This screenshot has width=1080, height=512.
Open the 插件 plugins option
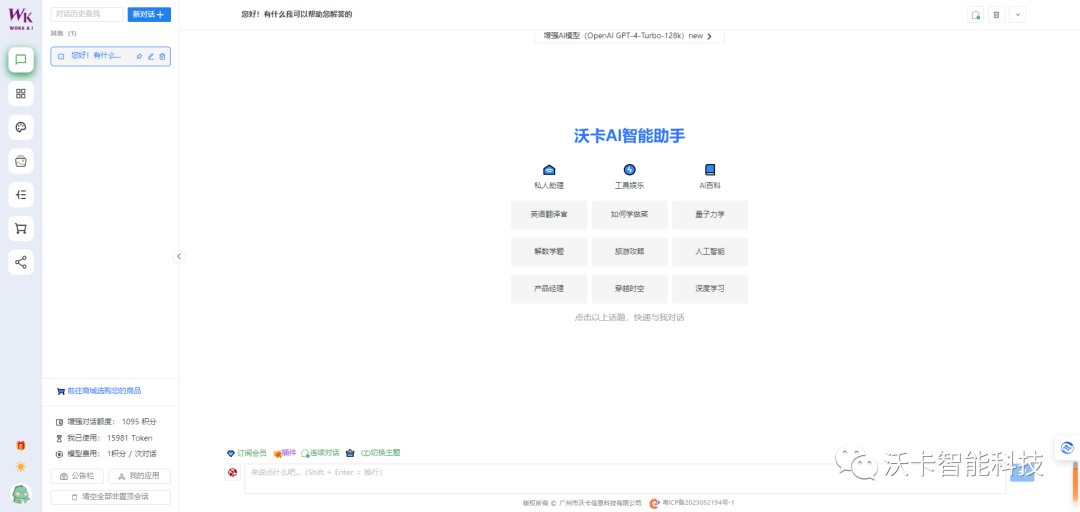285,453
